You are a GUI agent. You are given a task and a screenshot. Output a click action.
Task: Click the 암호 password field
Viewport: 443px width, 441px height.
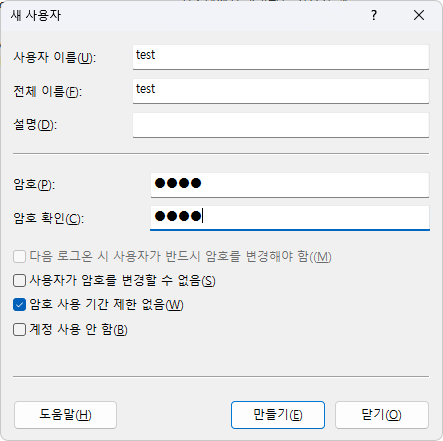290,185
